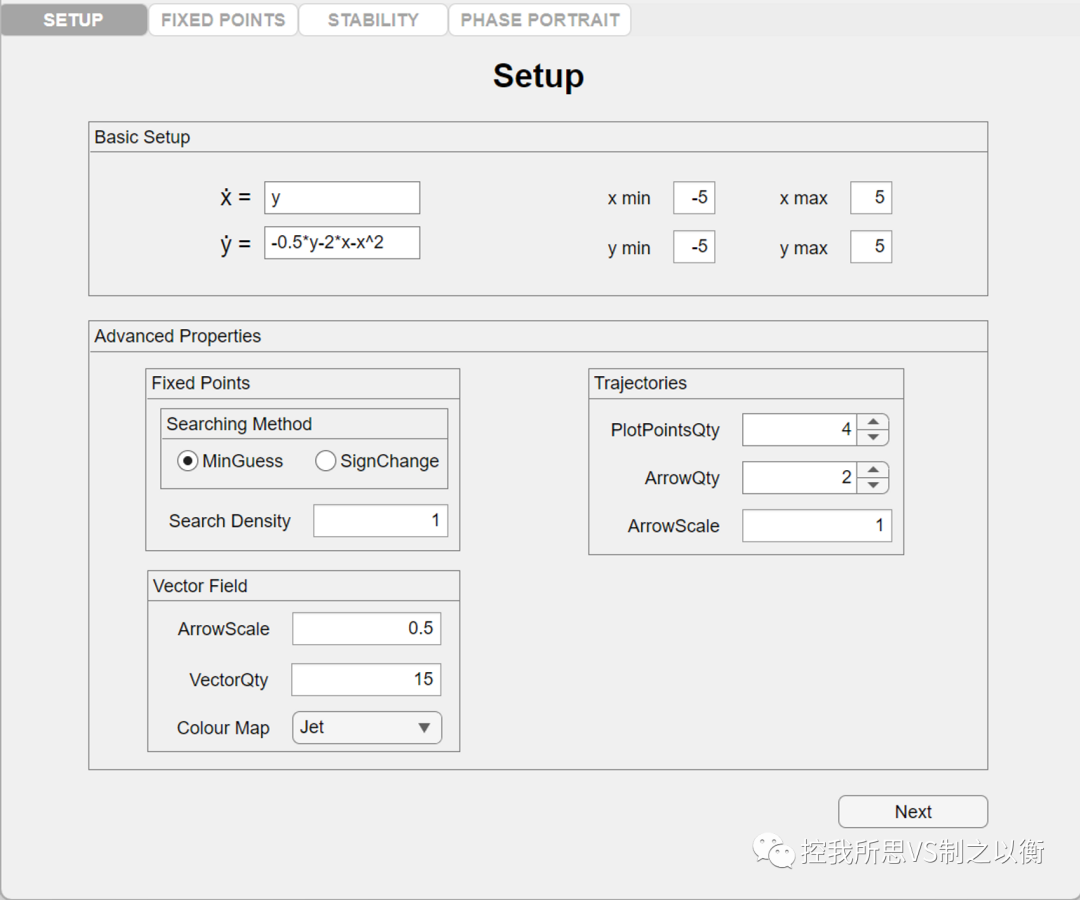
Task: Edit the VectorQty field
Action: [x=366, y=680]
